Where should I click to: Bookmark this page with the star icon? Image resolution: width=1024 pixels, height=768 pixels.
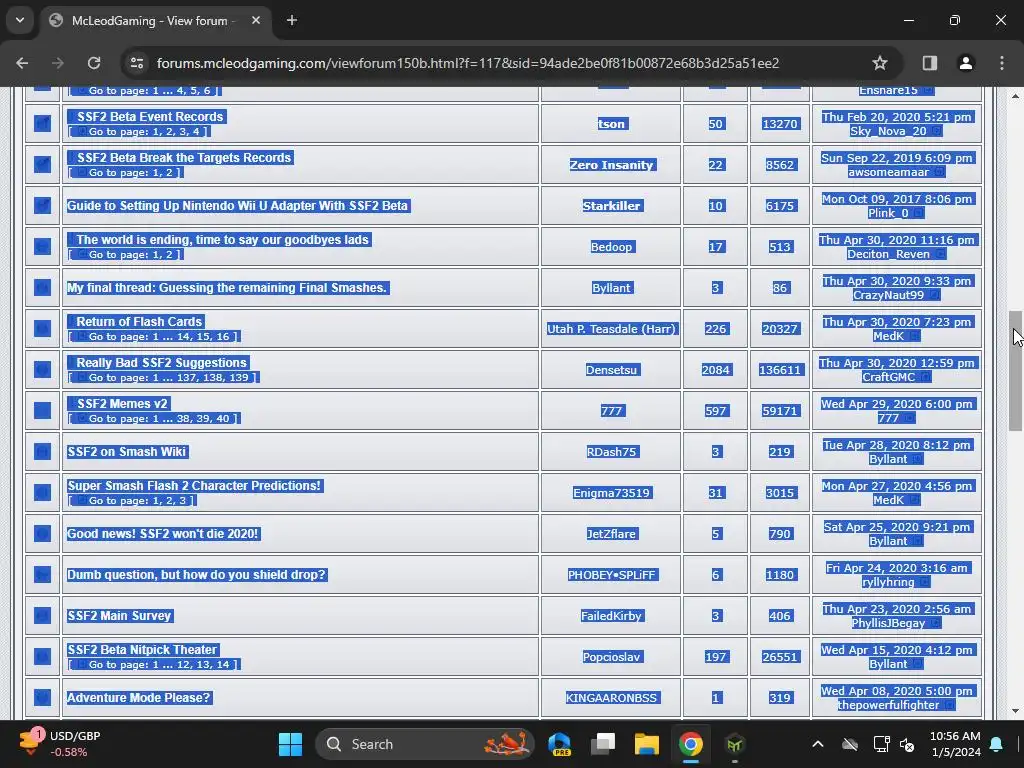(880, 63)
